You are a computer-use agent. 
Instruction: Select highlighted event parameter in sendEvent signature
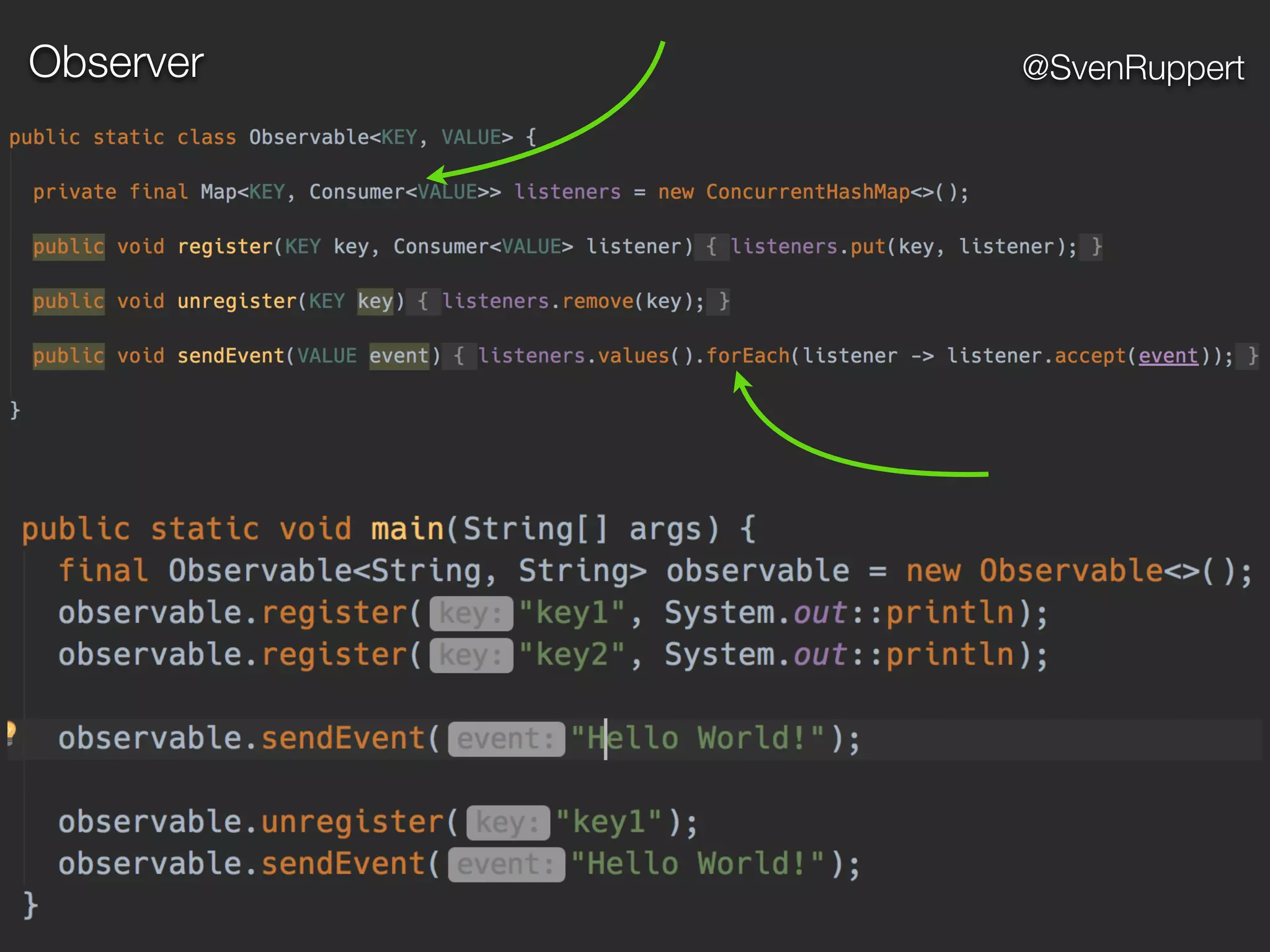pos(399,356)
